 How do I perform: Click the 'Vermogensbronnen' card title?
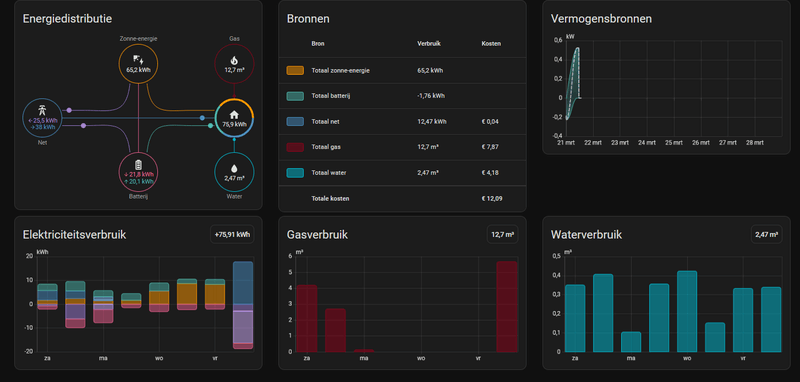(601, 19)
